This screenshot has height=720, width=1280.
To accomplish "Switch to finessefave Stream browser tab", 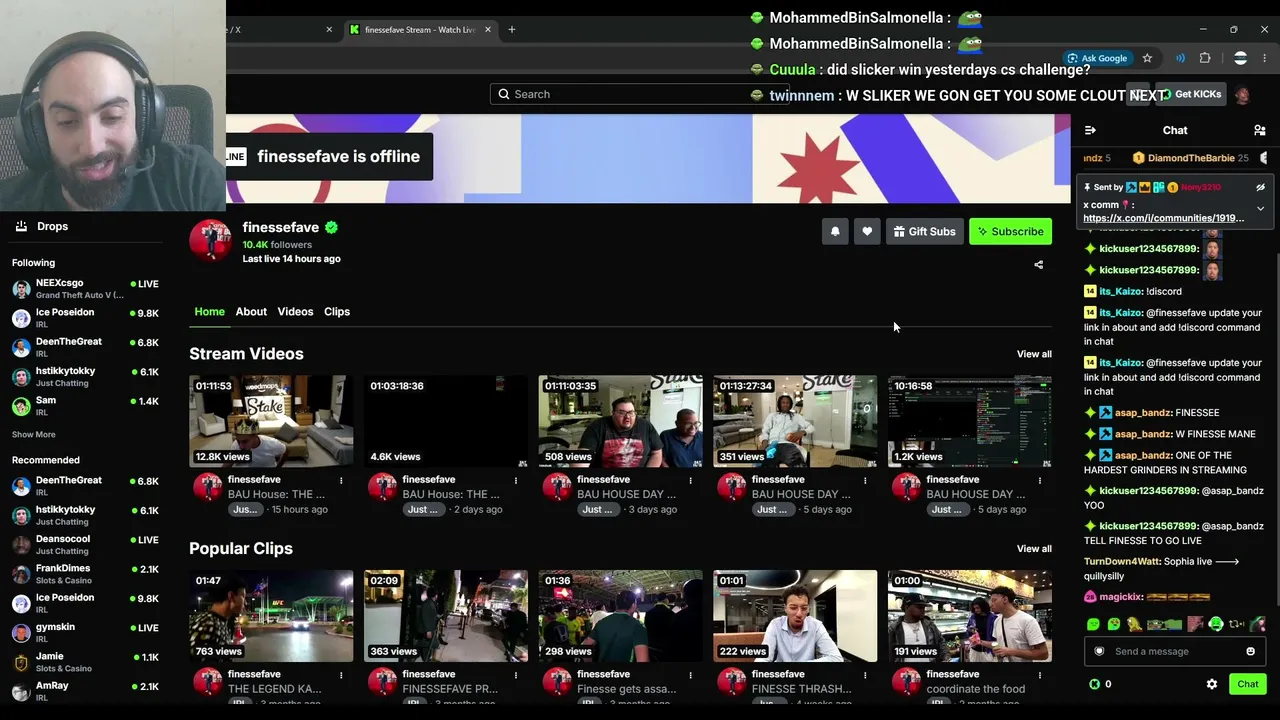I will pyautogui.click(x=419, y=29).
